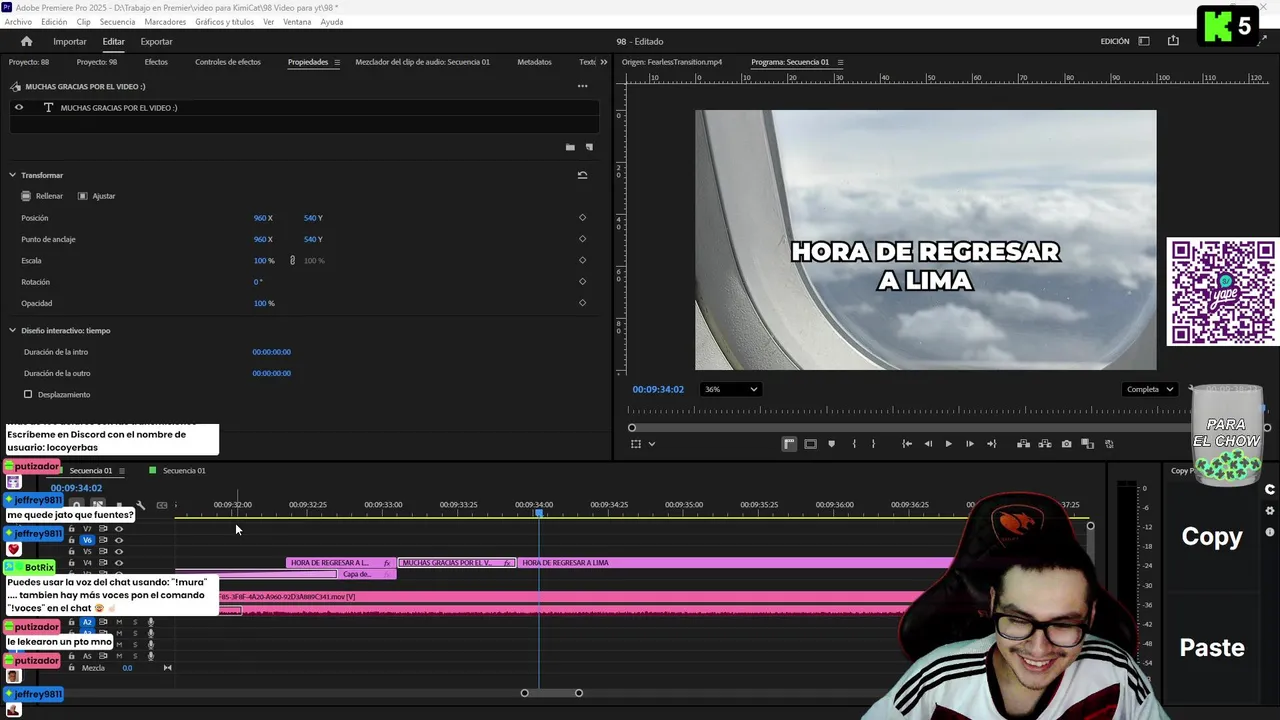
Task: Lock the V7 track
Action: click(71, 529)
